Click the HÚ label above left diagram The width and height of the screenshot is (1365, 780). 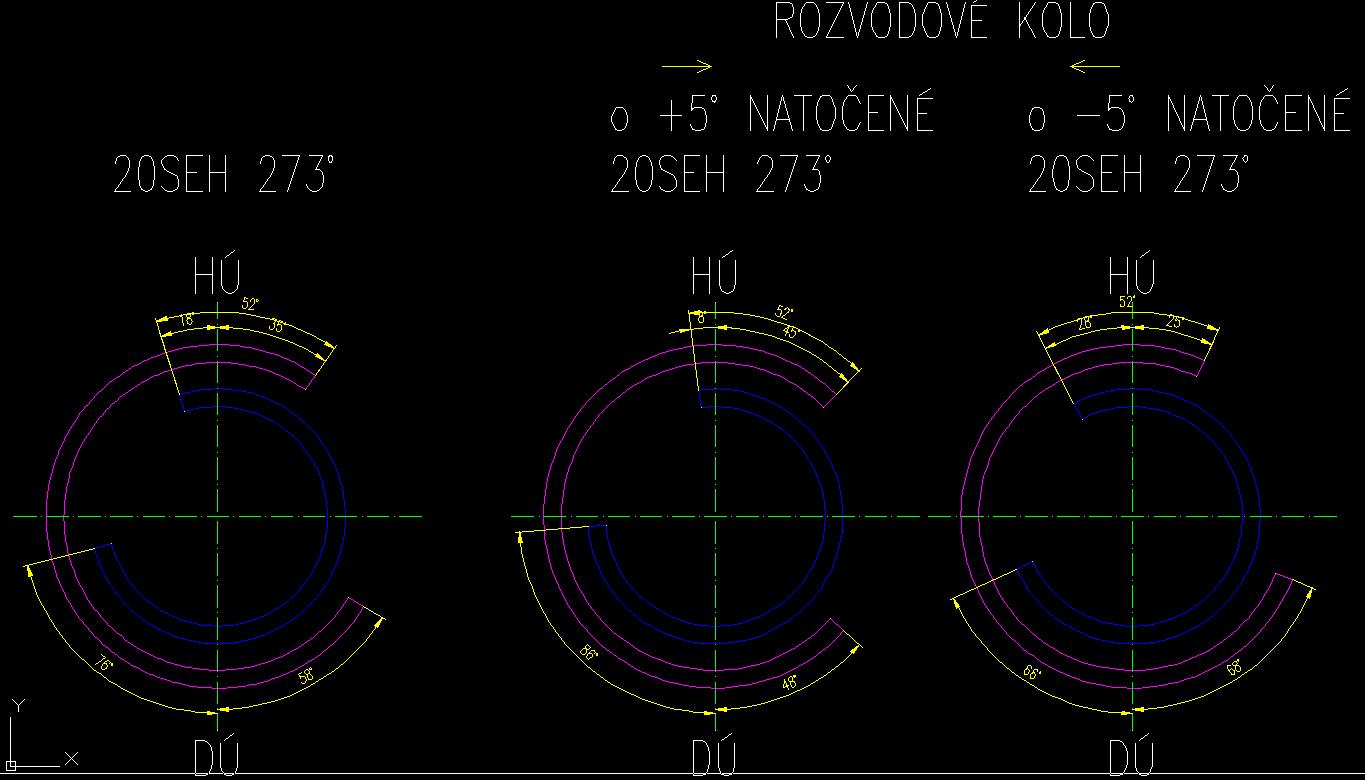[x=217, y=276]
